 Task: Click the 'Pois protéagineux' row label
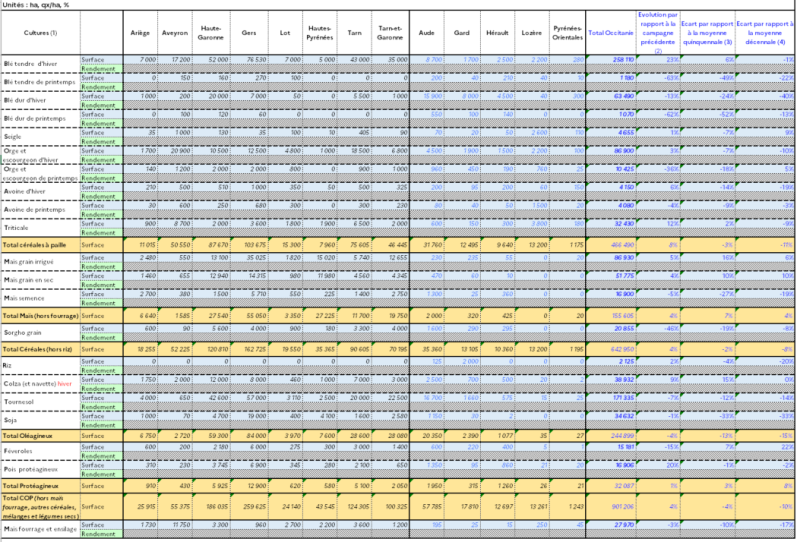pos(31,469)
